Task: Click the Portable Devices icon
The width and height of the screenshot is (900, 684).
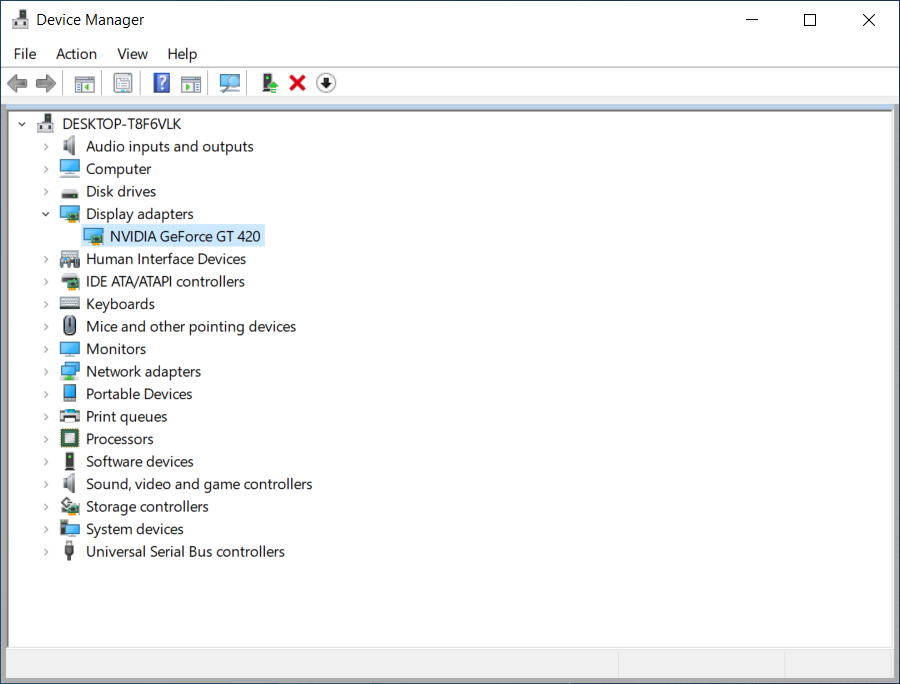Action: tap(69, 394)
